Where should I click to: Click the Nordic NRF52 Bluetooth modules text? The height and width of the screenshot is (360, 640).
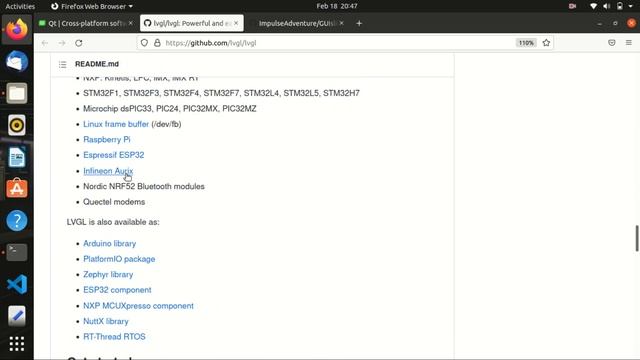coord(144,187)
